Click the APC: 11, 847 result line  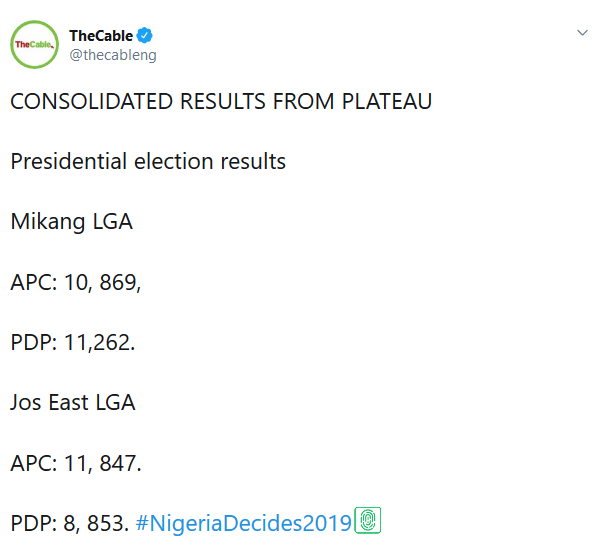[x=76, y=462]
